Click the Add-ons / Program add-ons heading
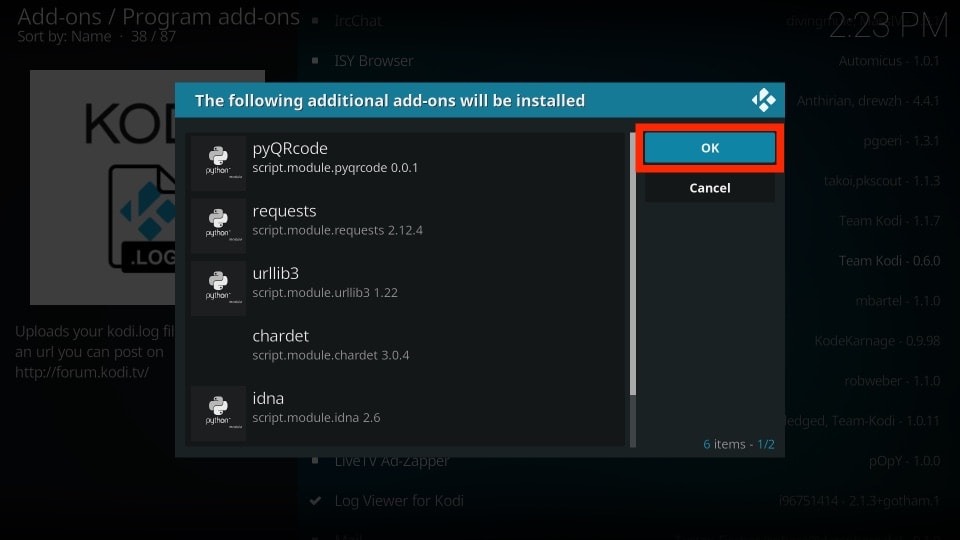 [x=159, y=17]
